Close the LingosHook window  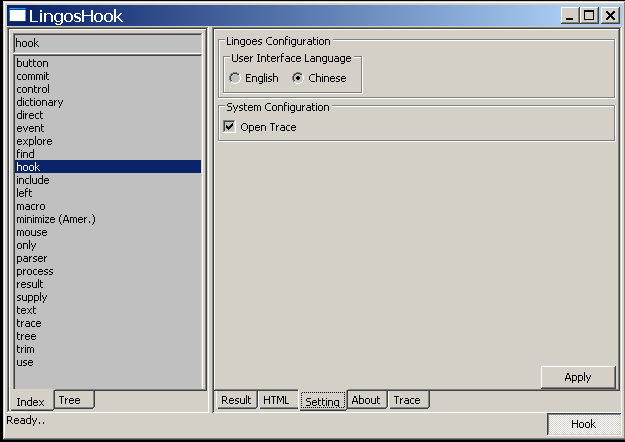(610, 16)
